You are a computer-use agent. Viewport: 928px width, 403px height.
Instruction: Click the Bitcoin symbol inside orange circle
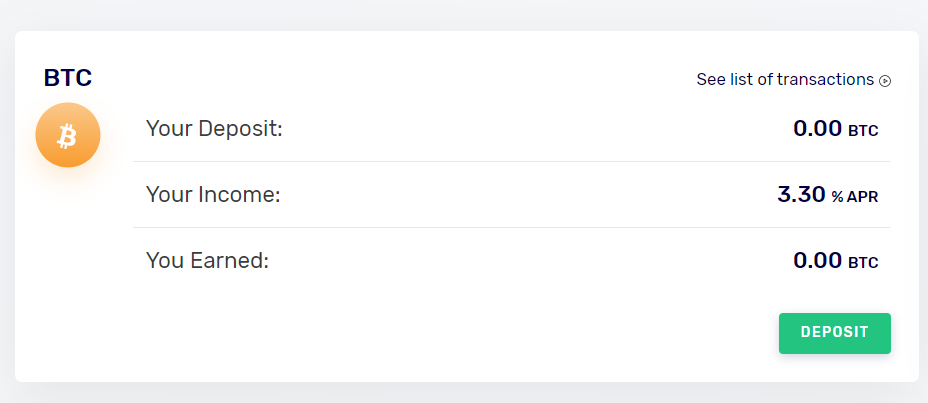click(68, 135)
